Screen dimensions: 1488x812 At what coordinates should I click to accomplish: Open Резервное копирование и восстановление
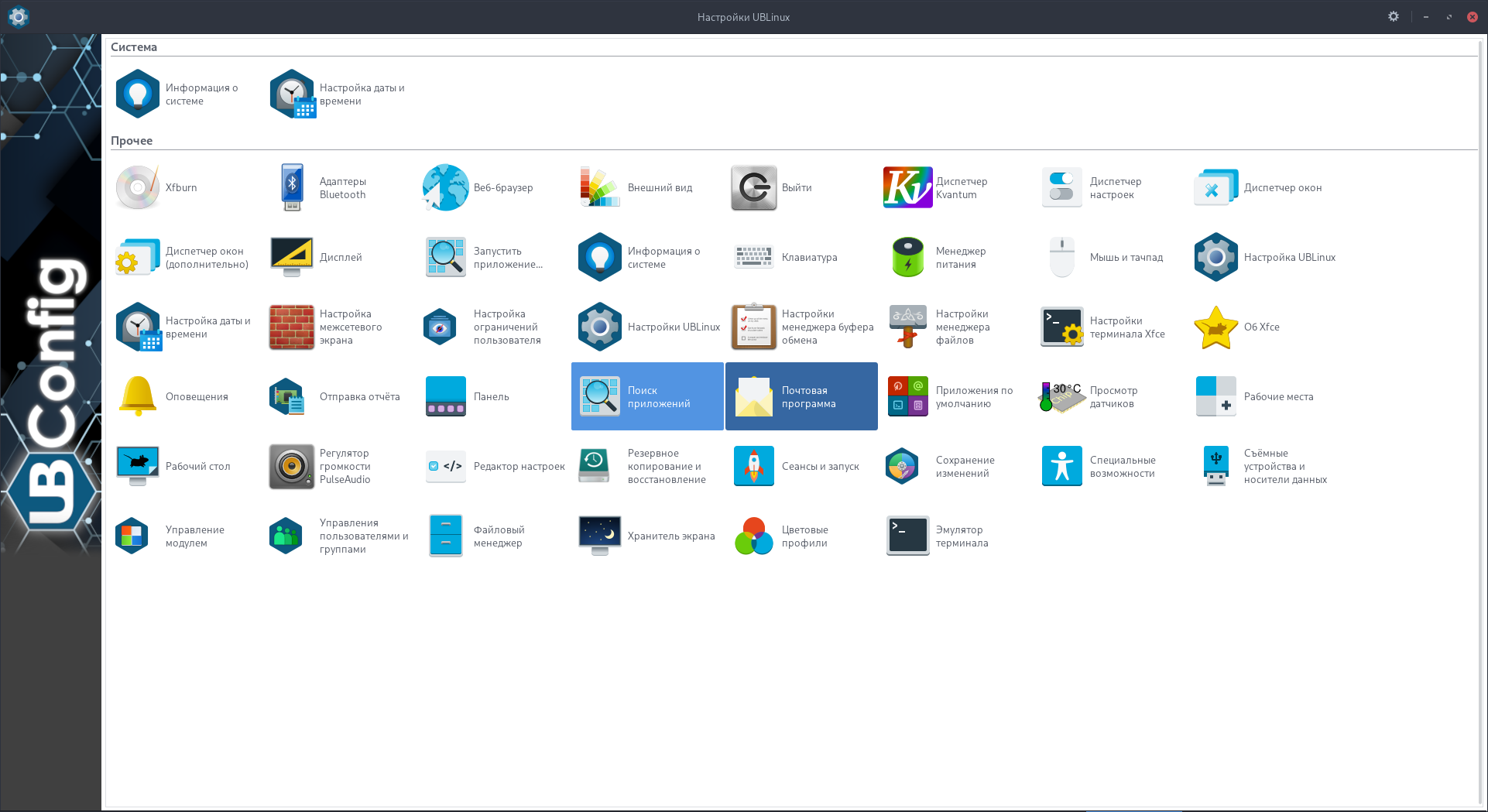click(646, 466)
